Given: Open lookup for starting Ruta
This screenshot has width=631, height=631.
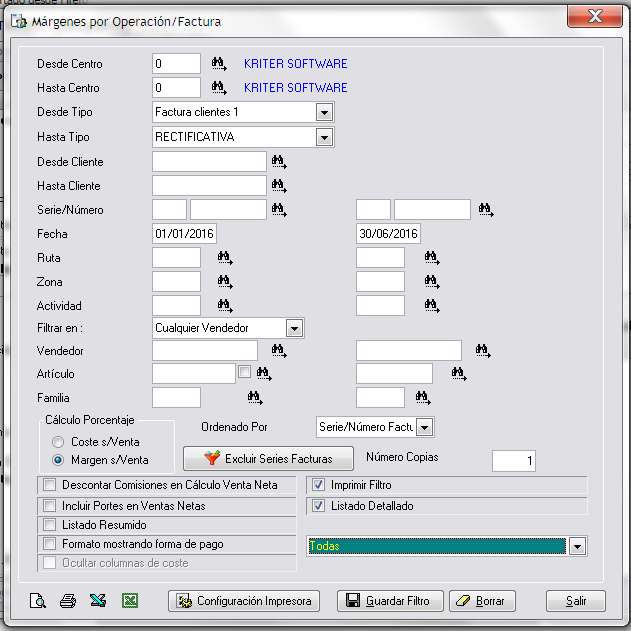Looking at the screenshot, I should tap(225, 258).
